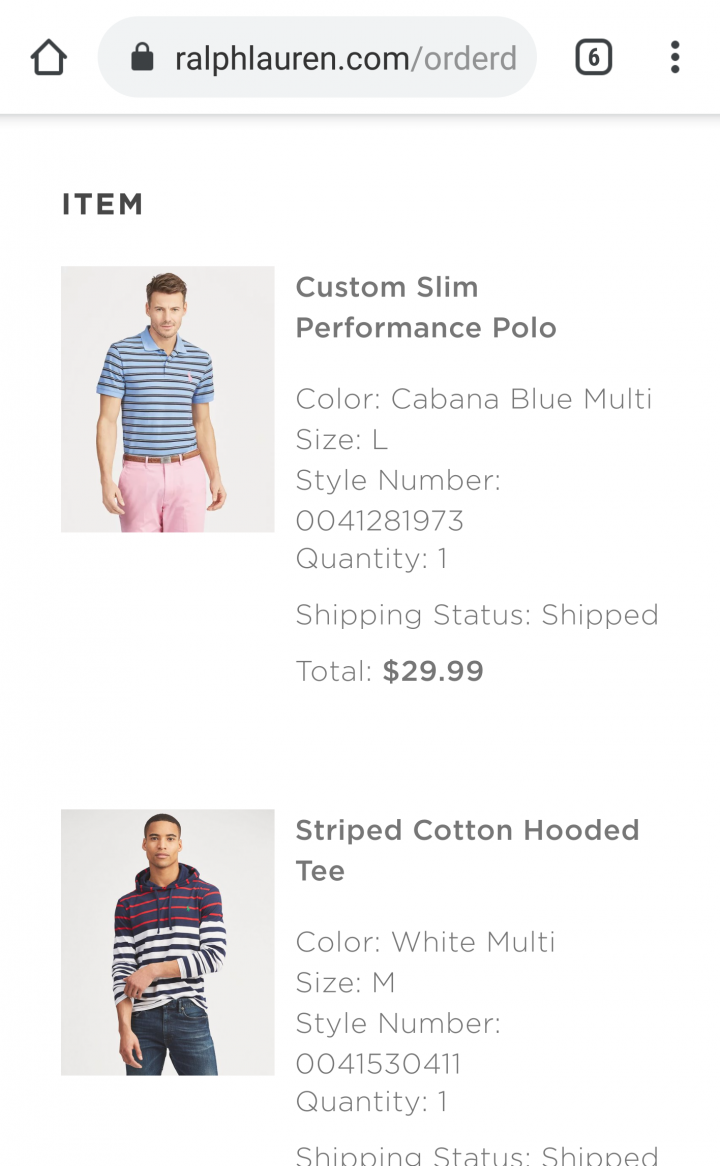Viewport: 720px width, 1166px height.
Task: Open the three-dot browser menu
Action: coord(675,57)
